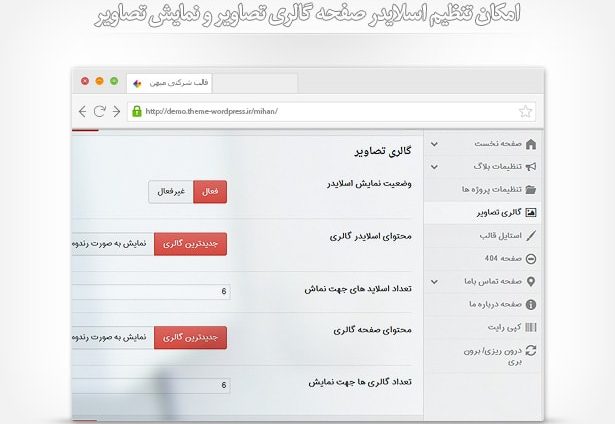The height and width of the screenshot is (424, 615).
Task: Click the barcode icon for کپی رایت
Action: click(x=530, y=327)
